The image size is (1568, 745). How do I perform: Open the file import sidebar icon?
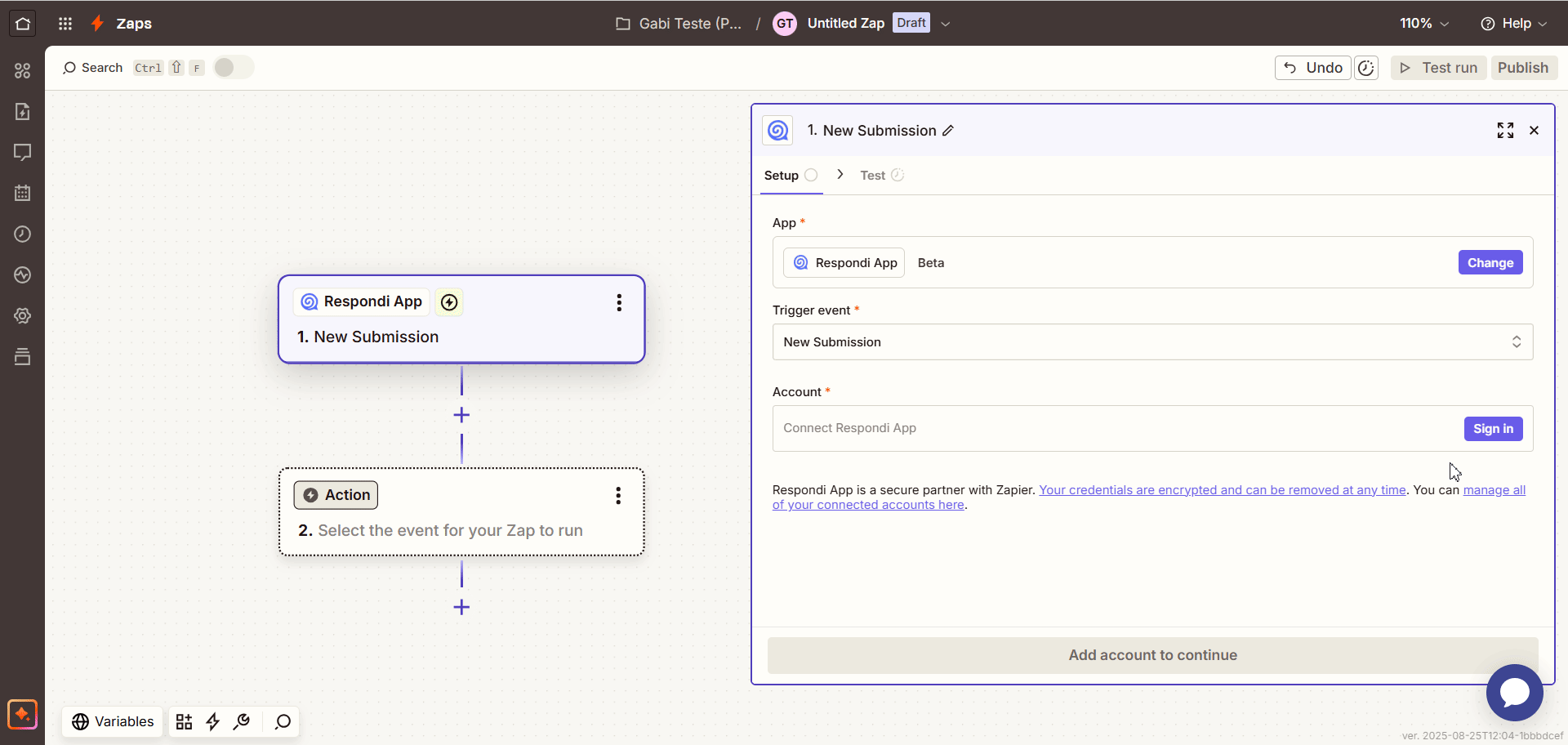pos(23,112)
